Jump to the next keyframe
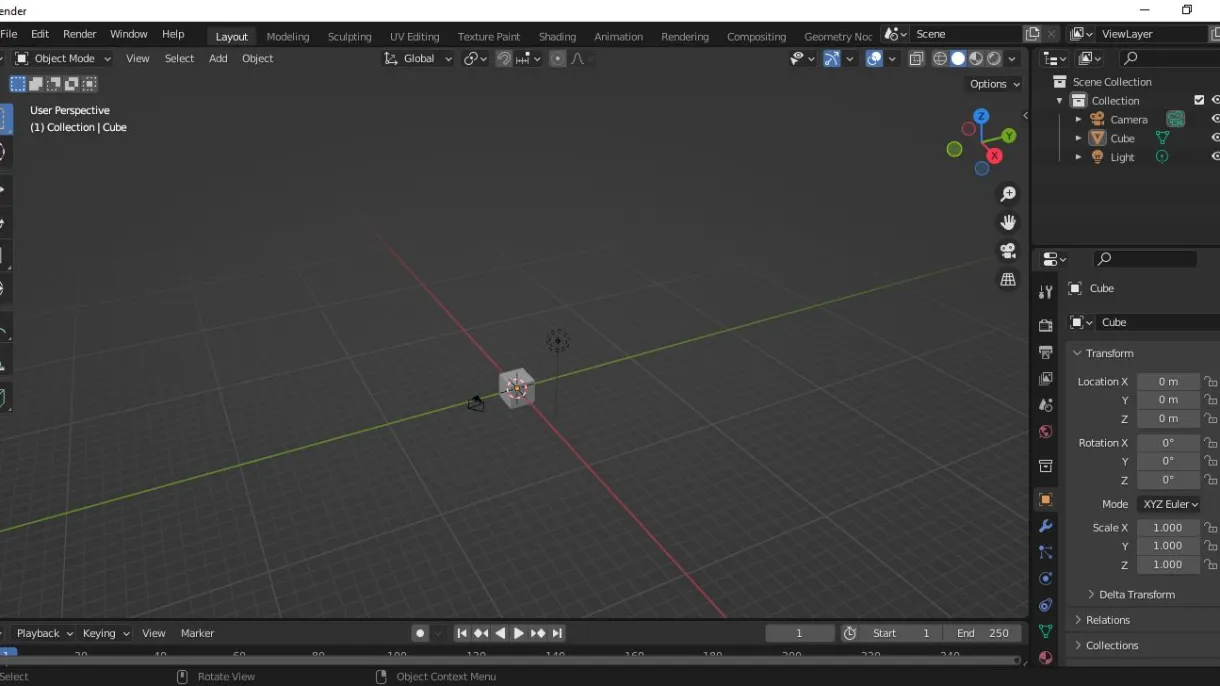 tap(538, 633)
